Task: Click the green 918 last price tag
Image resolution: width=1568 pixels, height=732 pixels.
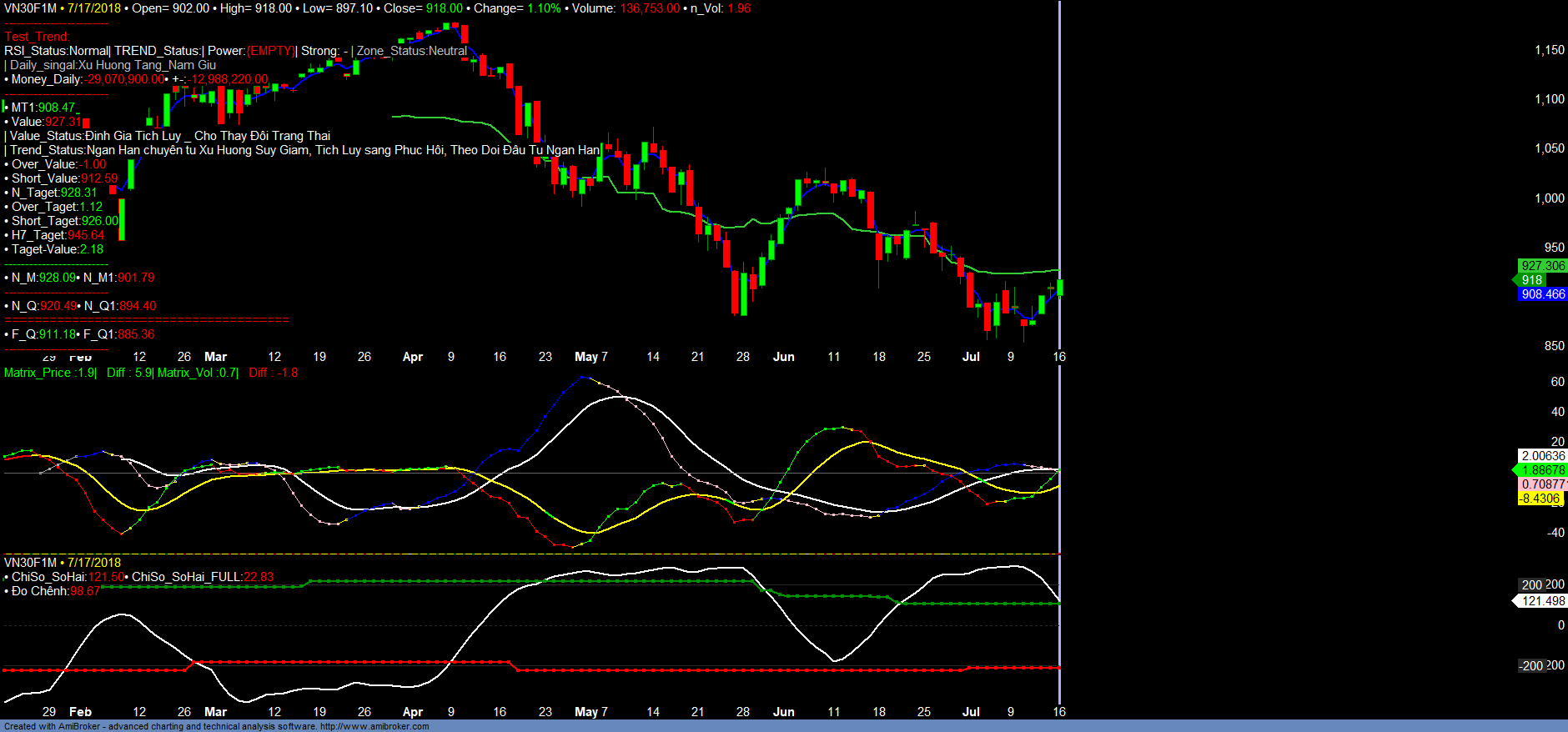Action: [x=1531, y=280]
